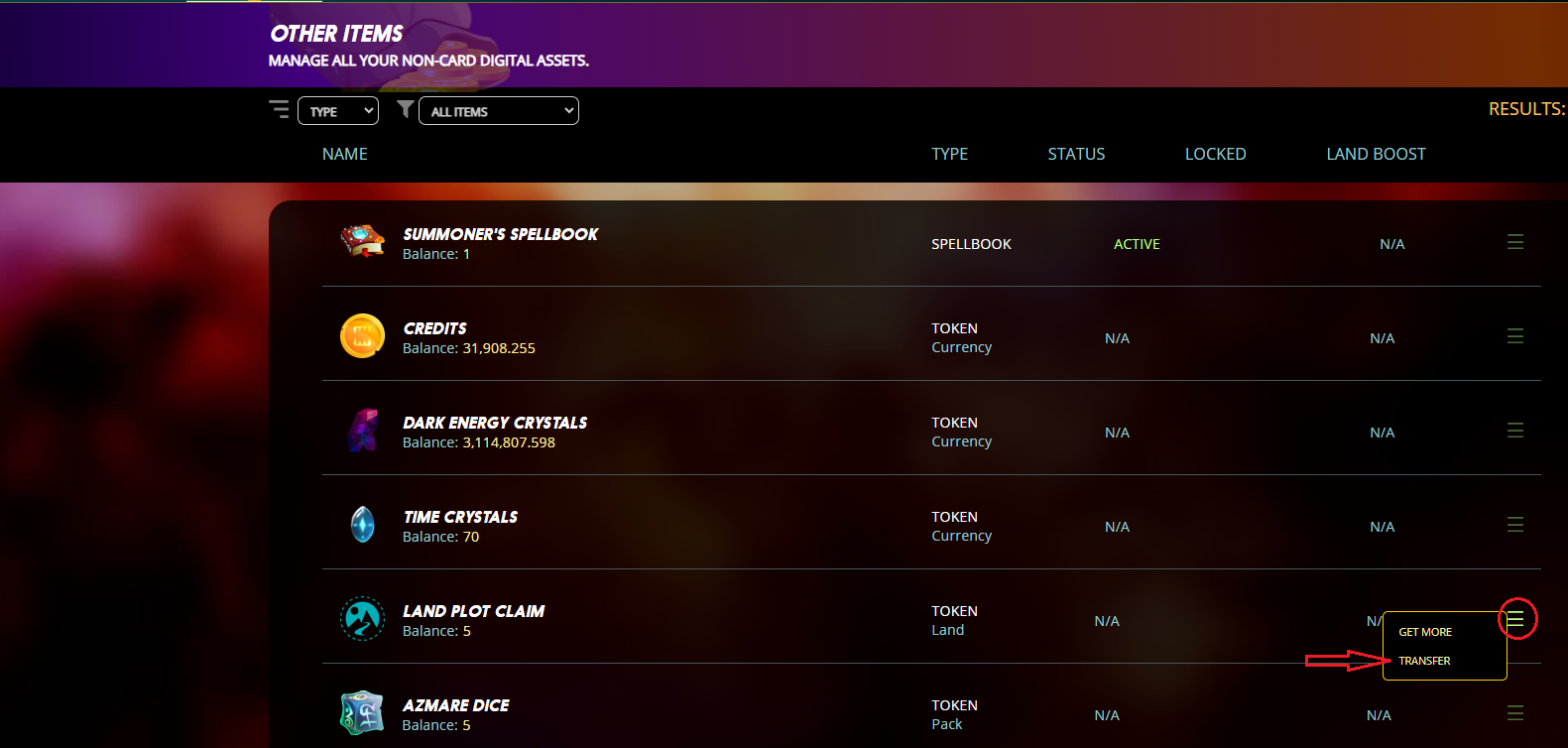Open Time Crystals row hamburger menu

coord(1515,525)
